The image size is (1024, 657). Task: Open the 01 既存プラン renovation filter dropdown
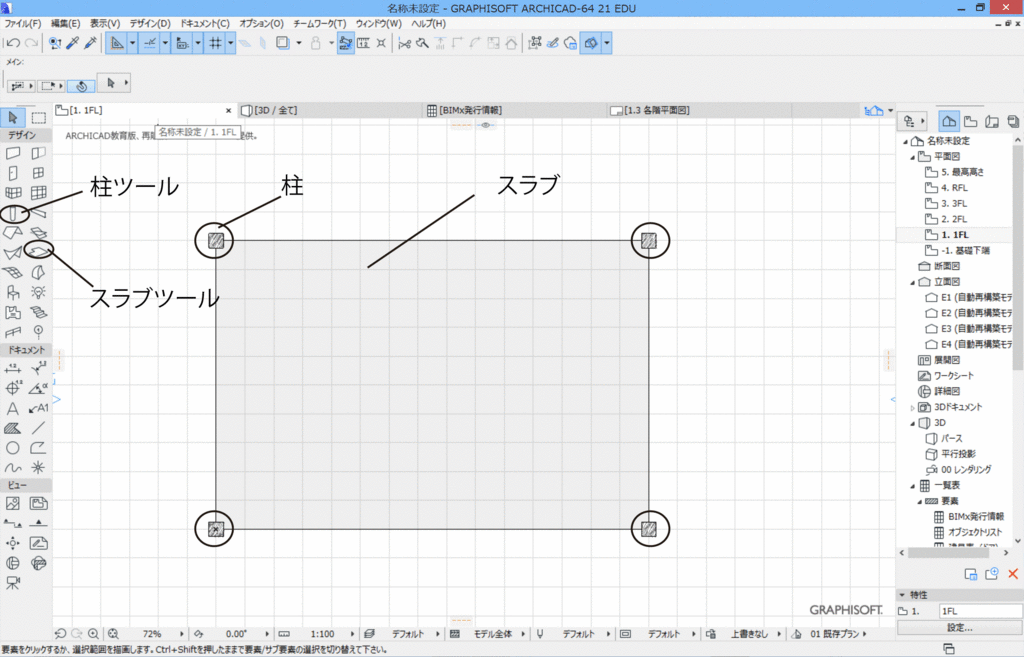(865, 633)
